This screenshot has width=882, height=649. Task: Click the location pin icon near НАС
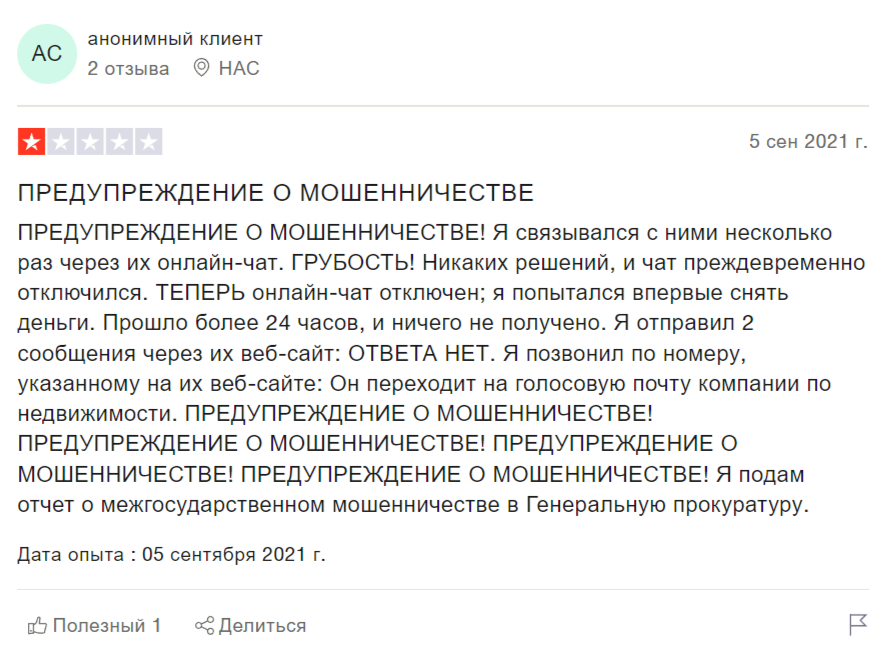201,69
